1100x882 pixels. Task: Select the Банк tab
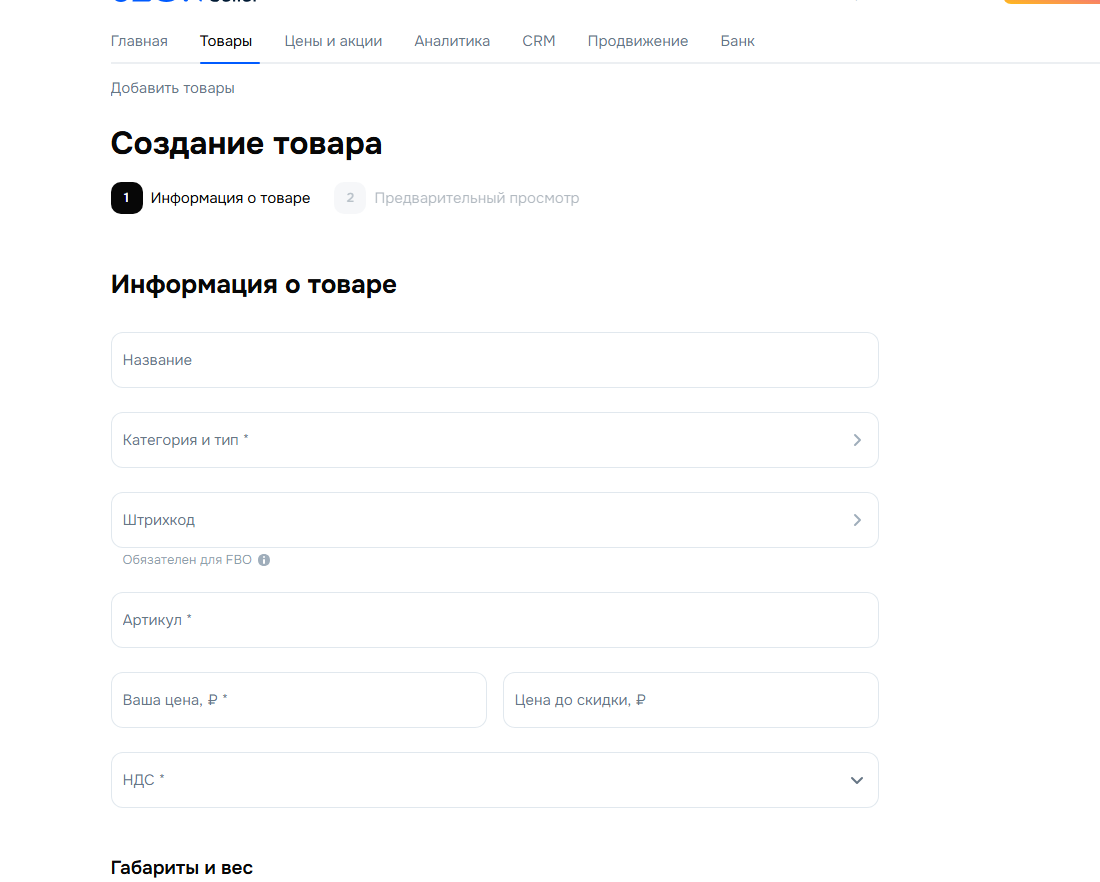click(x=737, y=41)
